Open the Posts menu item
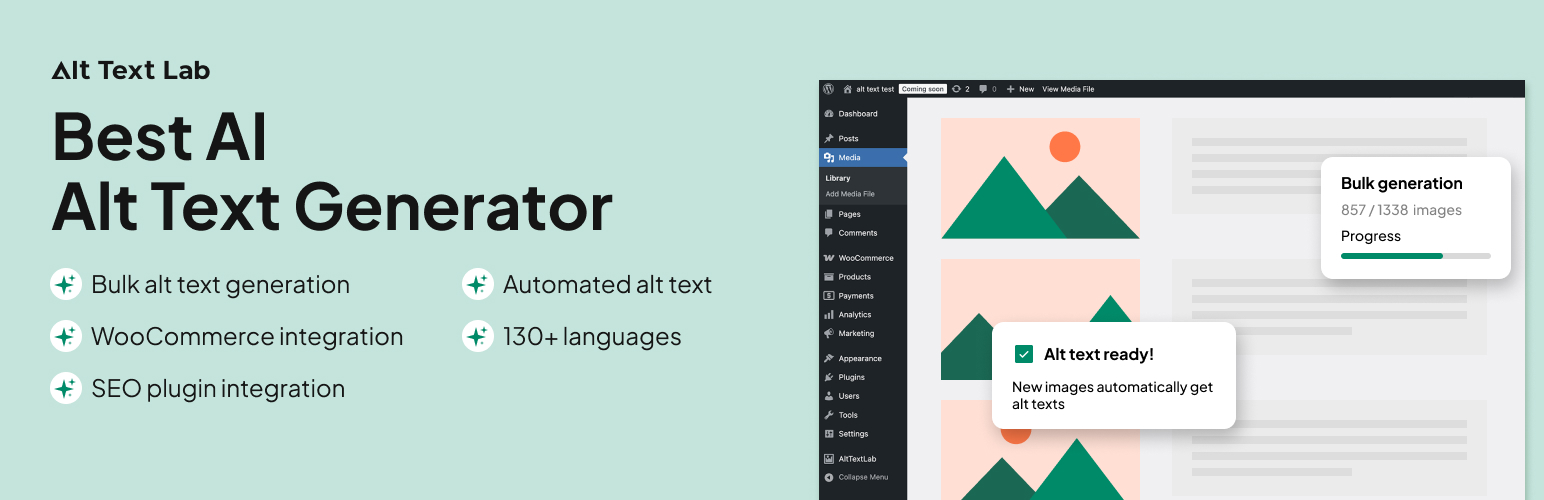 coord(863,139)
